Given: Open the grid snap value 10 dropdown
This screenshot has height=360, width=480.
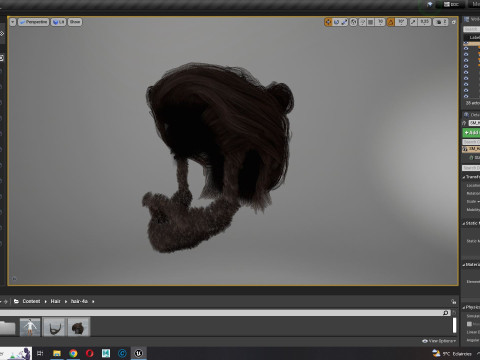Looking at the screenshot, I should (380, 22).
